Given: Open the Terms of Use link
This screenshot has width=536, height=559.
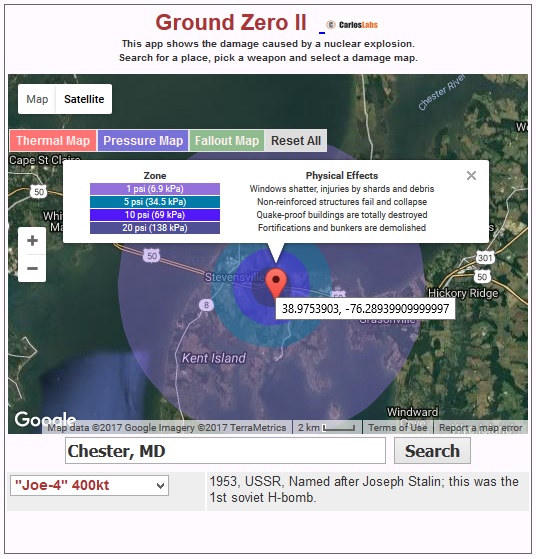Looking at the screenshot, I should coord(398,427).
